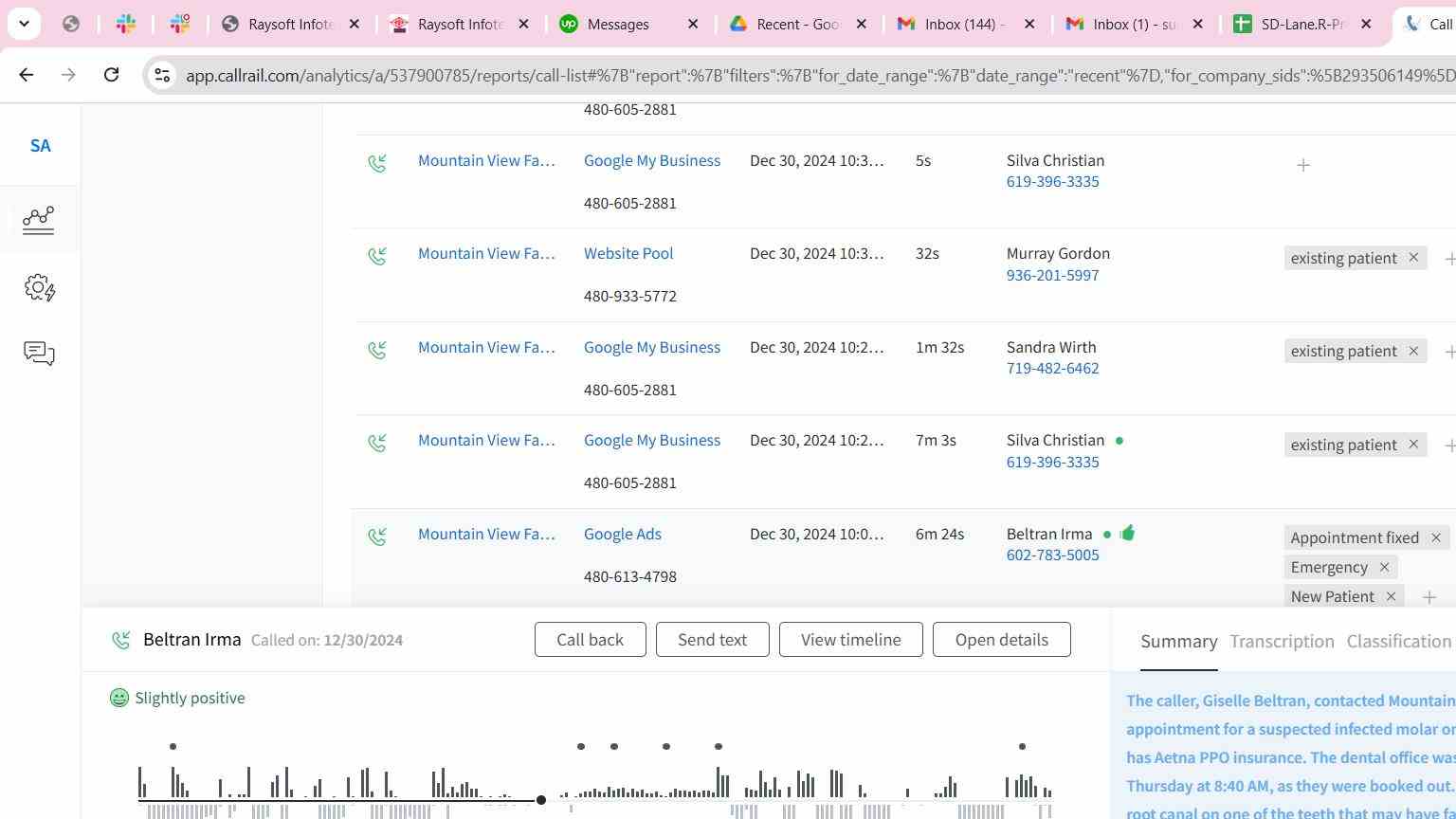
Task: Click tracking number 480-613-4798
Action: click(x=630, y=577)
